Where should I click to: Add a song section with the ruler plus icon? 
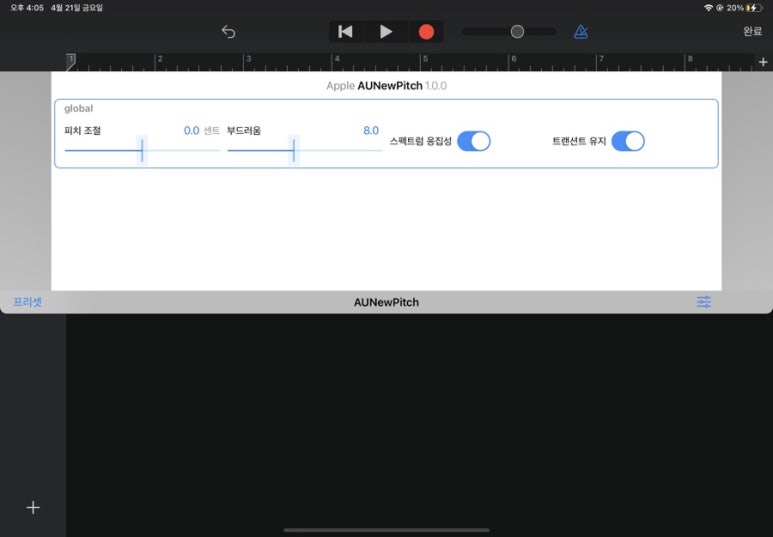coord(763,62)
